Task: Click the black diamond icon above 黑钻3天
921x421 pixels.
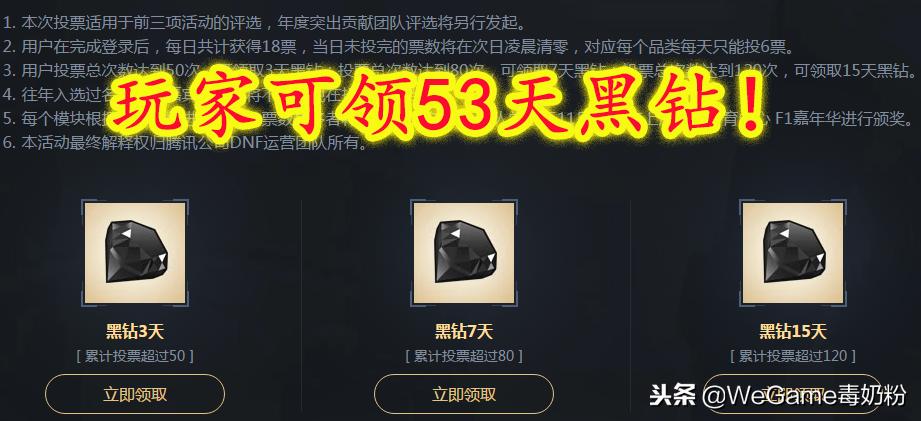Action: point(135,252)
